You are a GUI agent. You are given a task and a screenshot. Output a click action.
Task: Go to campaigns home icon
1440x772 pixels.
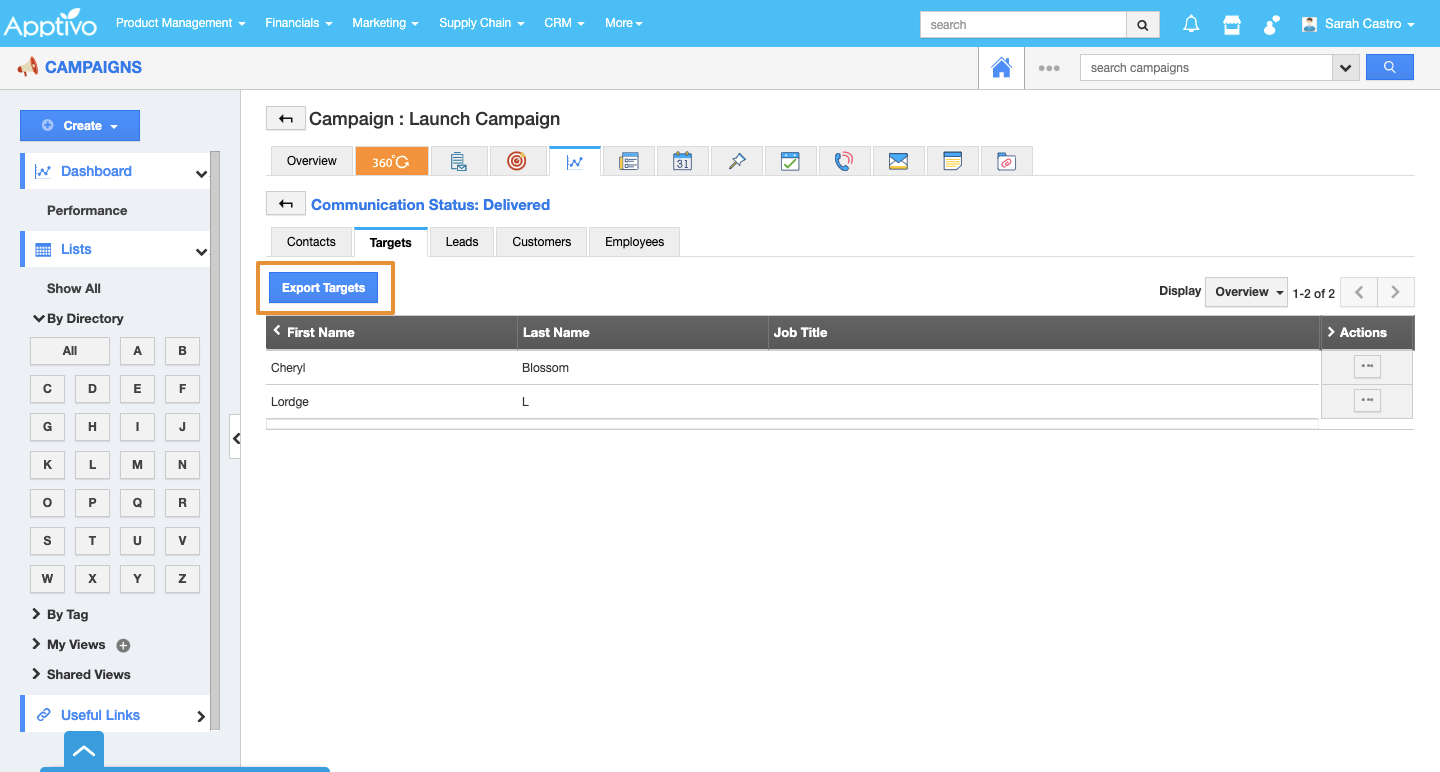(1000, 68)
